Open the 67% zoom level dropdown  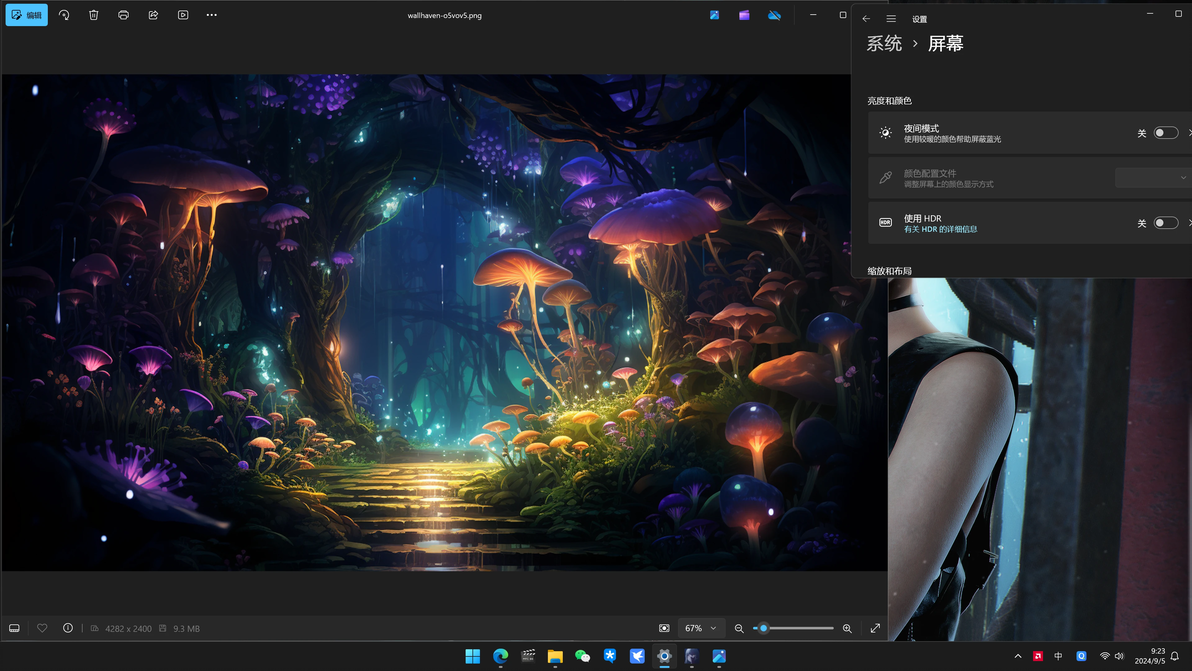coord(700,628)
